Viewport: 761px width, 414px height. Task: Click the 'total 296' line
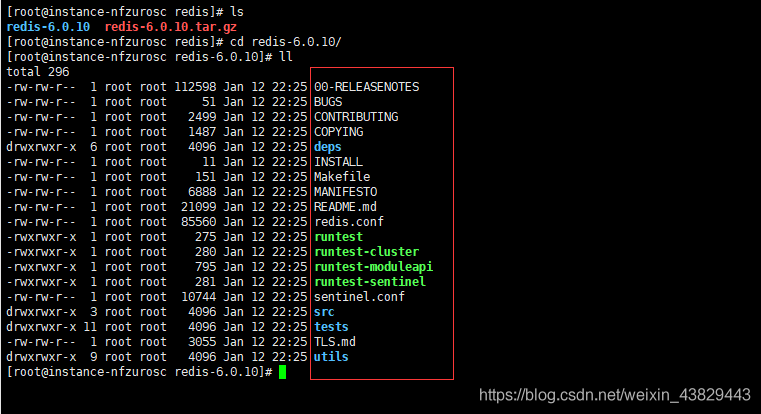38,72
